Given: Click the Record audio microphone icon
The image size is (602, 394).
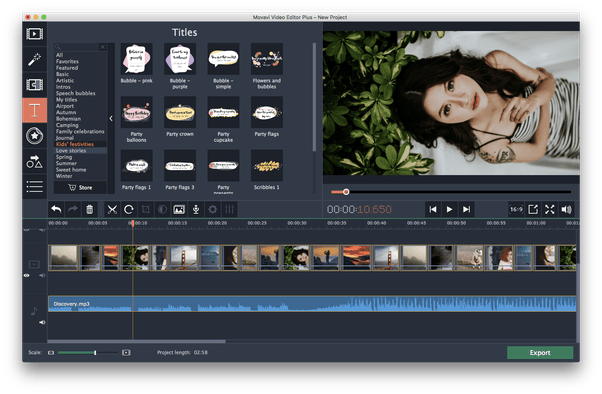Looking at the screenshot, I should (x=196, y=209).
